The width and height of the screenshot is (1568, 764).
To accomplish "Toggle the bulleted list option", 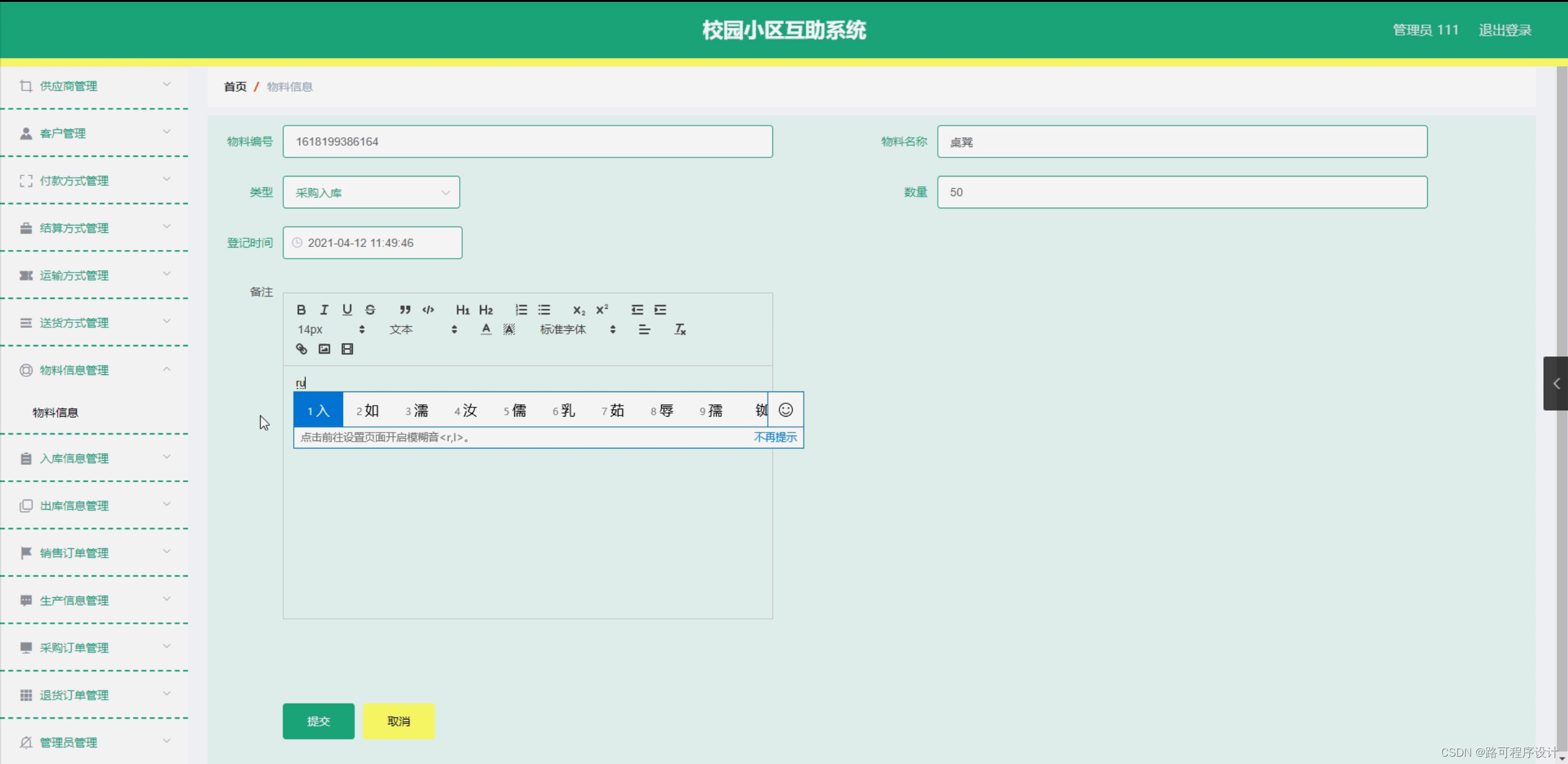I will pyautogui.click(x=544, y=309).
